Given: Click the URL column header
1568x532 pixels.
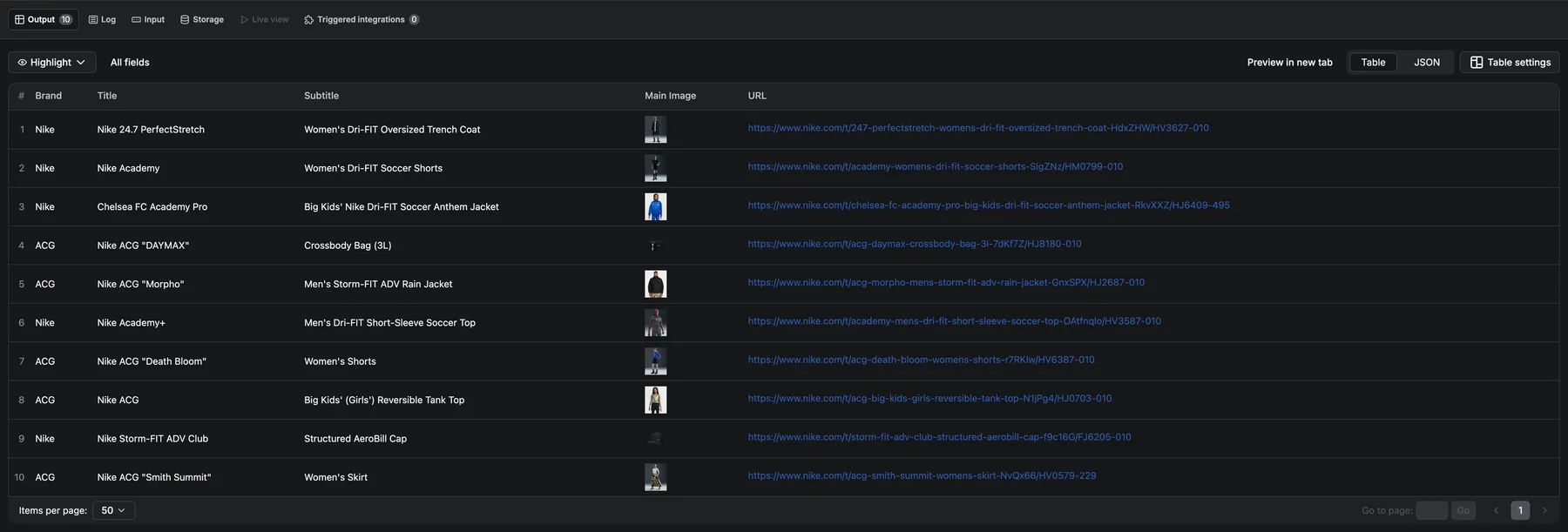Looking at the screenshot, I should point(757,96).
